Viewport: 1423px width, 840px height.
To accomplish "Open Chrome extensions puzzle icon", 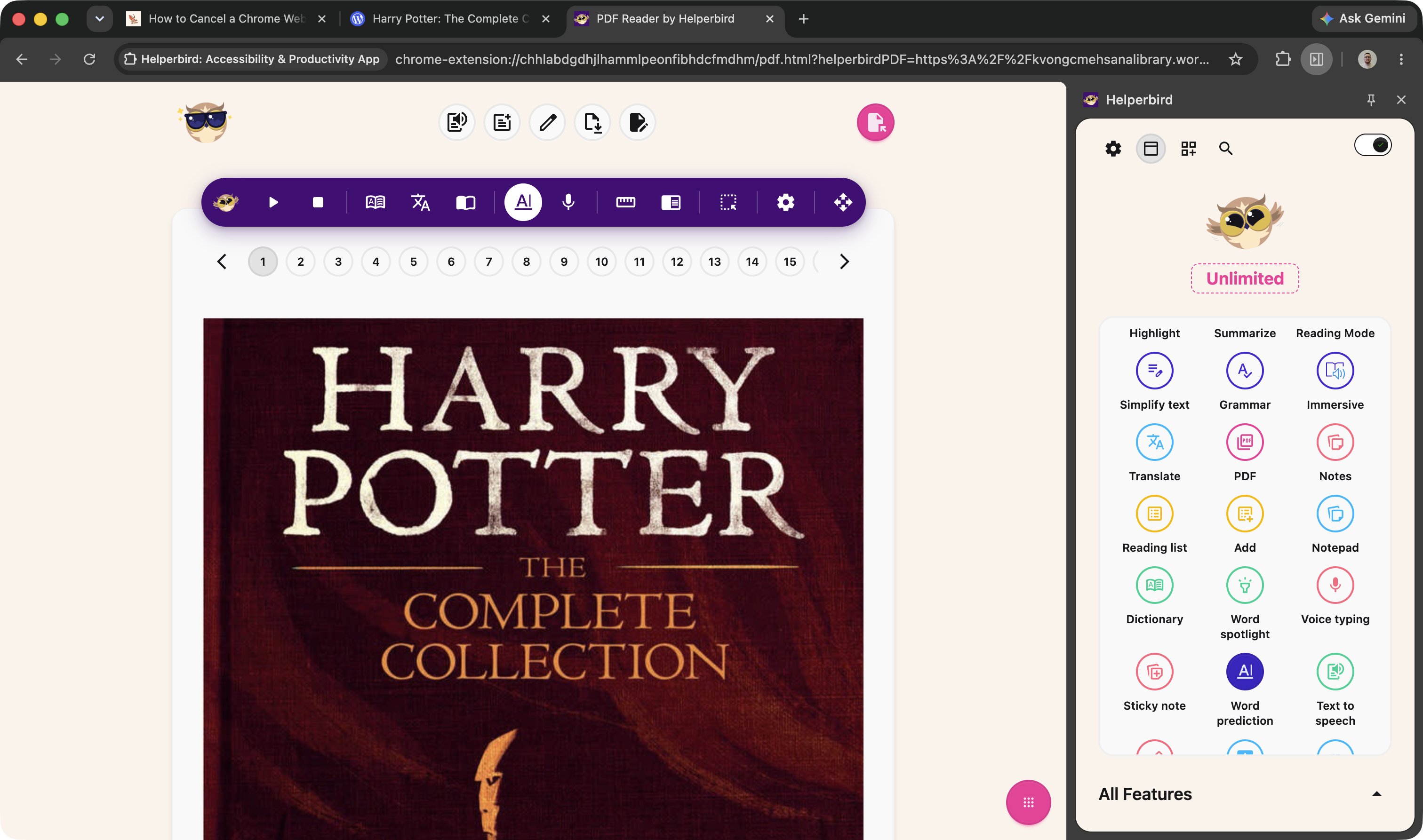I will click(x=1283, y=59).
